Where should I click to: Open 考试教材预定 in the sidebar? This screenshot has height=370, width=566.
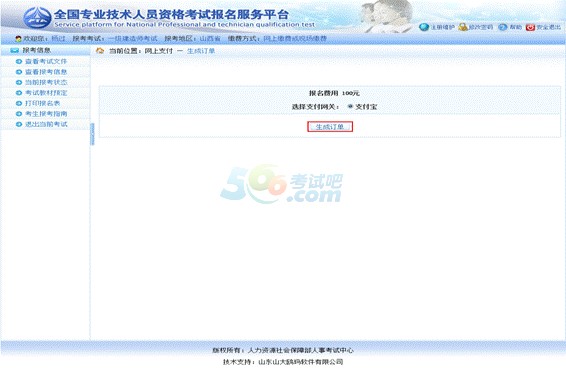(x=46, y=93)
